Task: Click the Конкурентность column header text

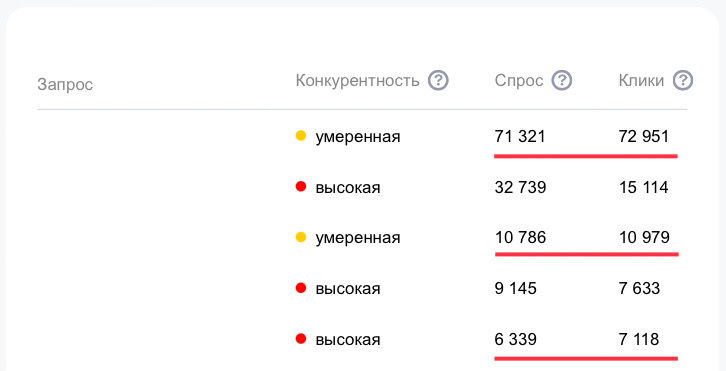Action: click(x=357, y=81)
